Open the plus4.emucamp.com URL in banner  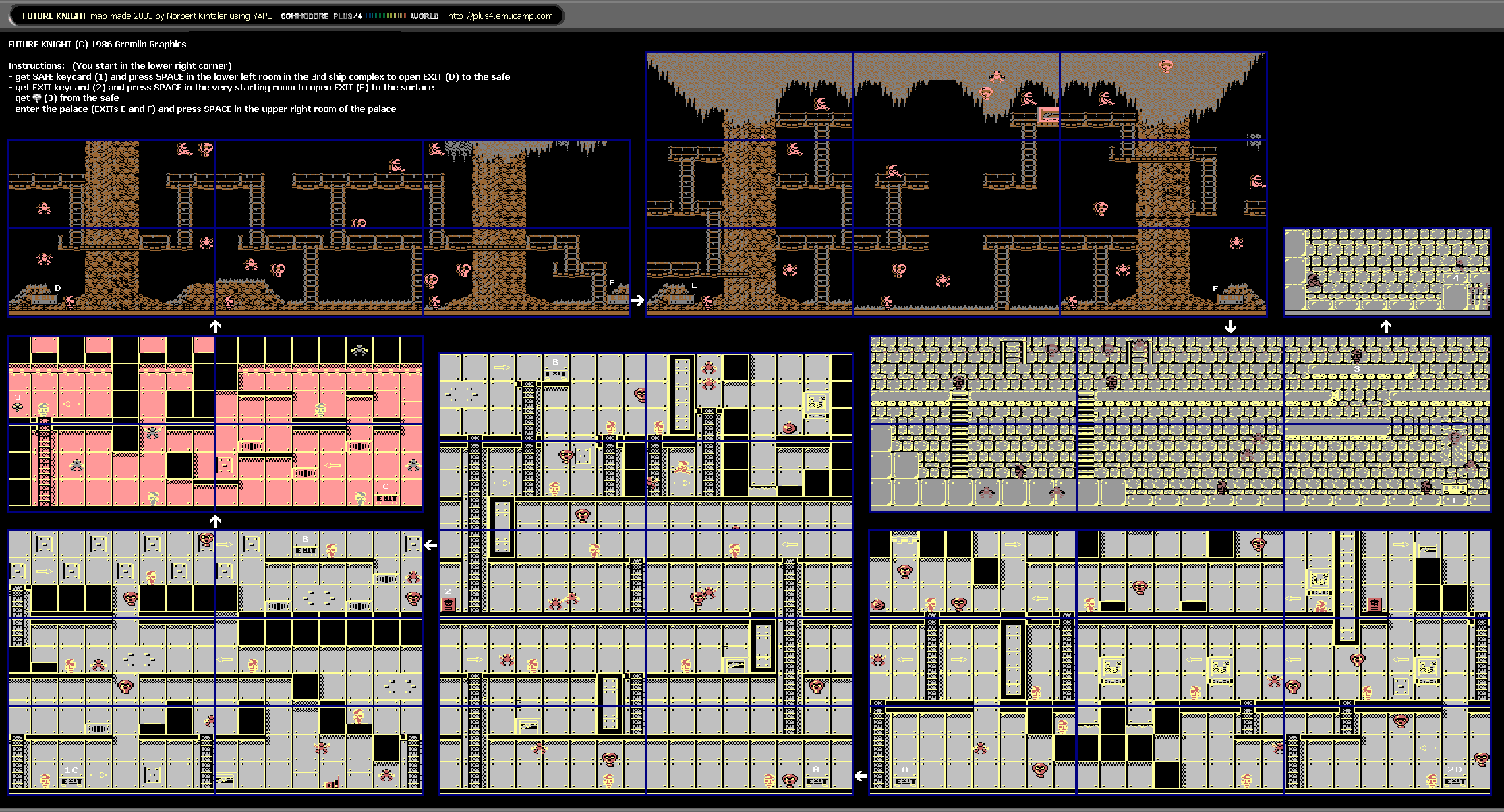pyautogui.click(x=500, y=16)
